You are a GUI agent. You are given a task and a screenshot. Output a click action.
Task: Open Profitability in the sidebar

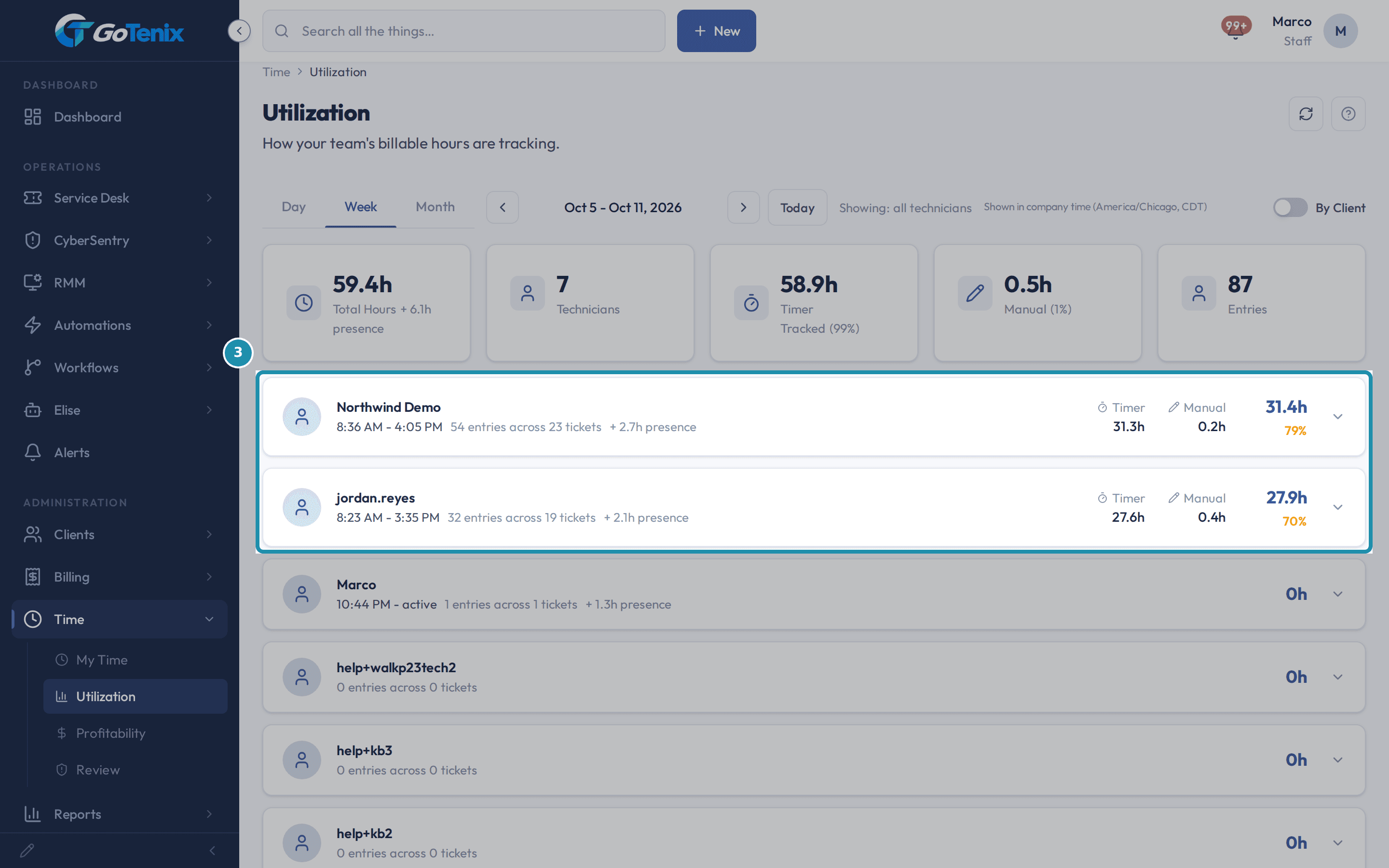(x=136, y=733)
